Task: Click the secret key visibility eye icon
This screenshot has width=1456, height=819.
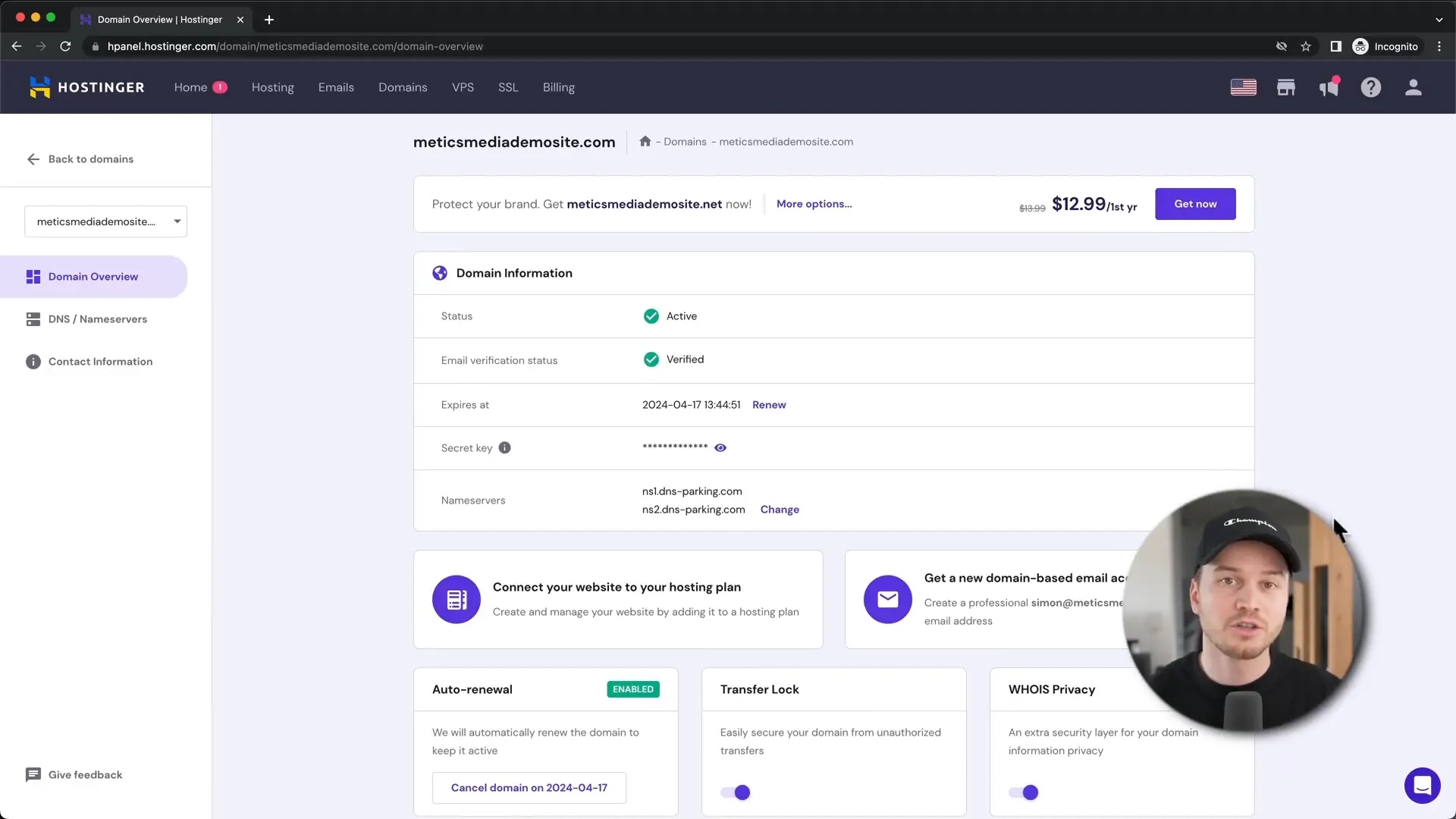Action: (x=720, y=447)
